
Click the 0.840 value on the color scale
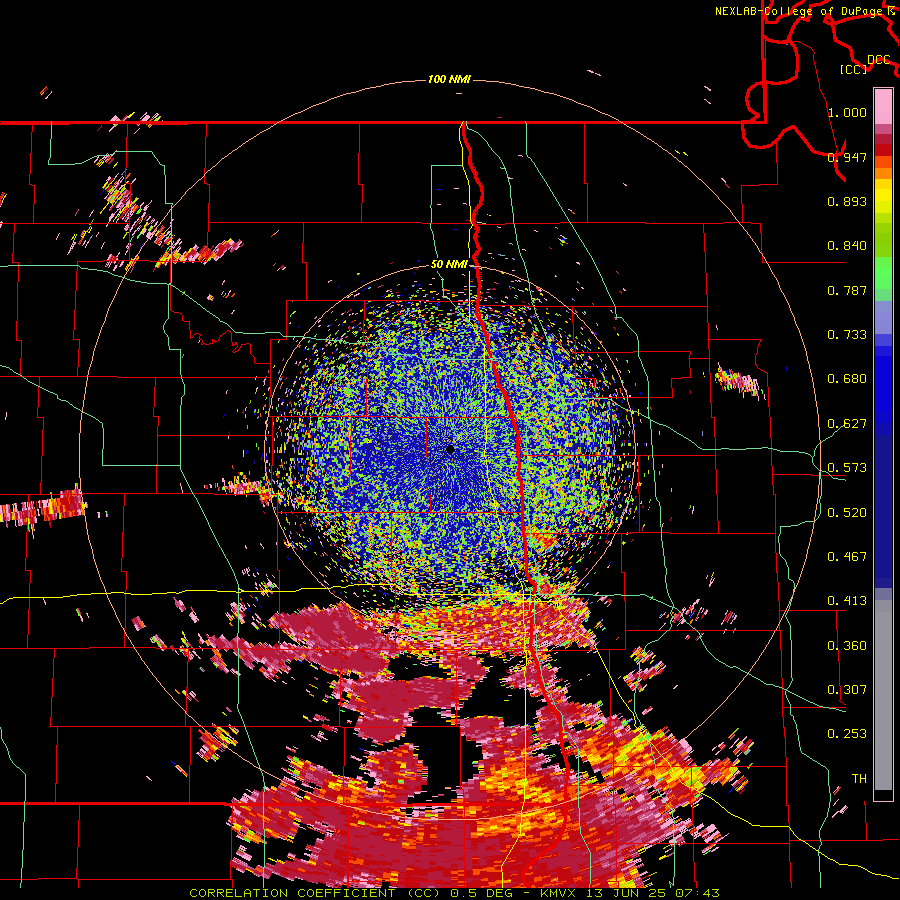pyautogui.click(x=847, y=246)
